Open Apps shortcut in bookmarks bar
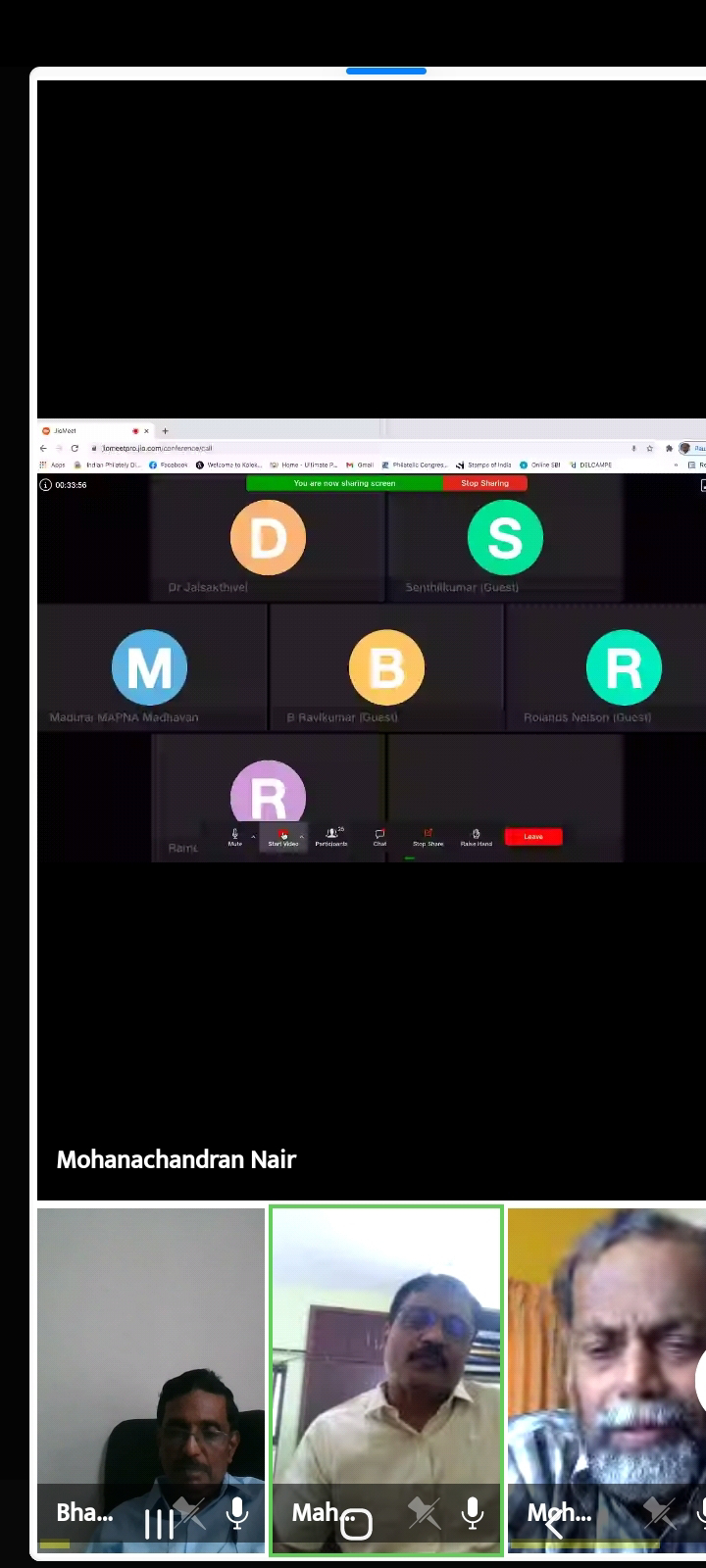Viewport: 706px width, 1568px height. (52, 465)
